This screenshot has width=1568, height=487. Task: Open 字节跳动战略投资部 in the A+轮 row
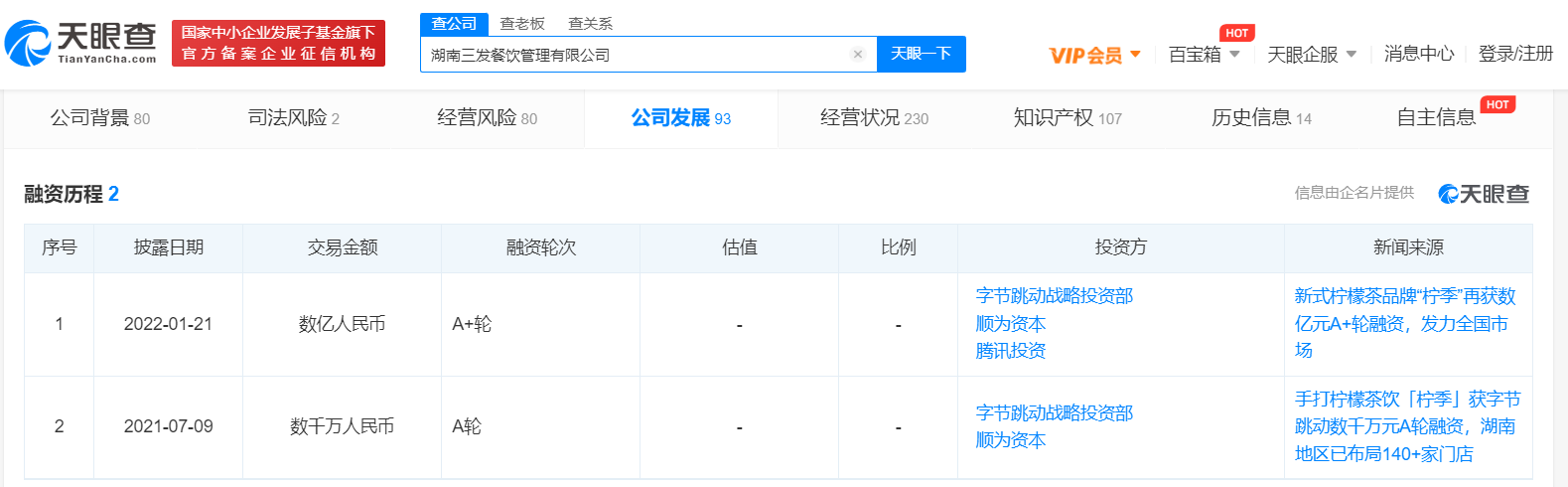(x=1055, y=296)
